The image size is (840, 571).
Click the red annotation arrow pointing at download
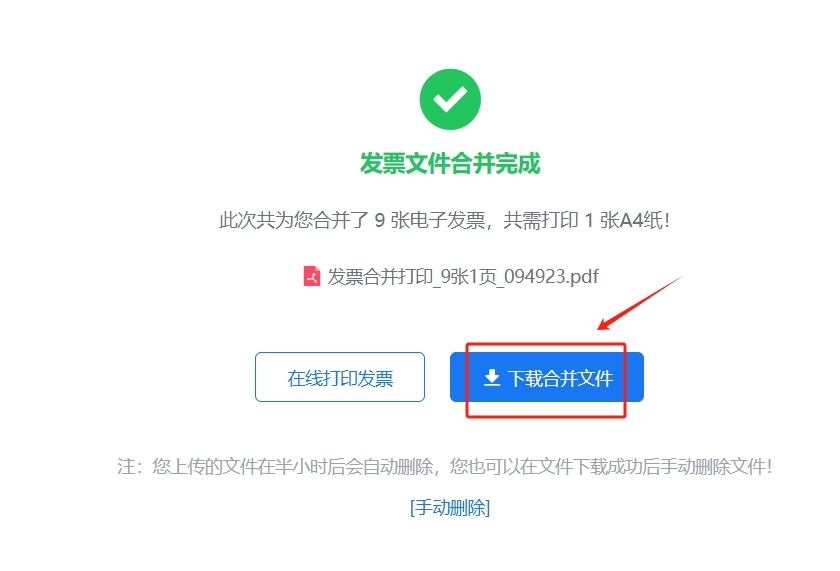[640, 303]
